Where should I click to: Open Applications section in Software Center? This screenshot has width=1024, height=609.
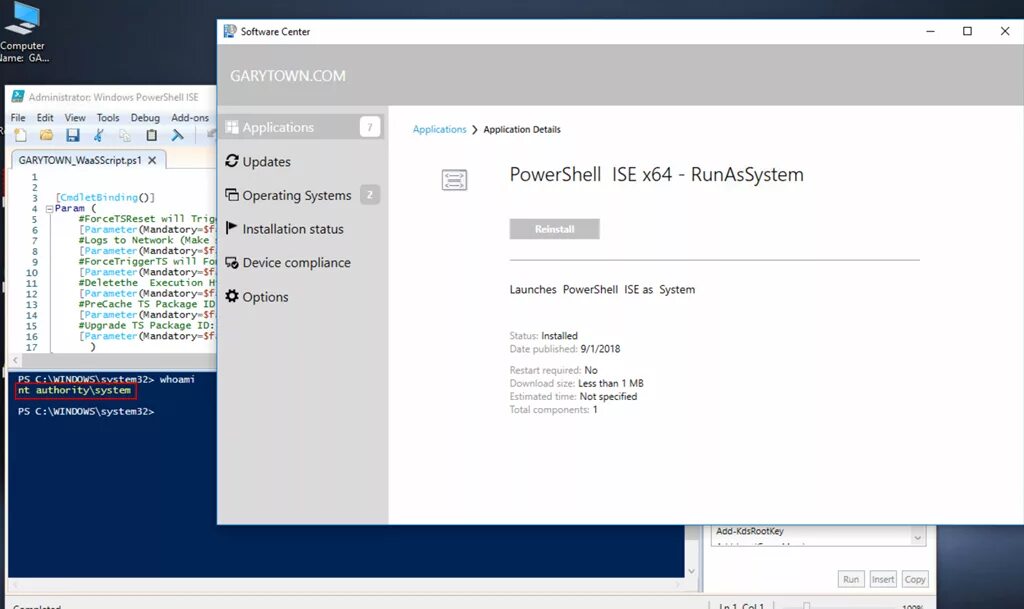302,127
